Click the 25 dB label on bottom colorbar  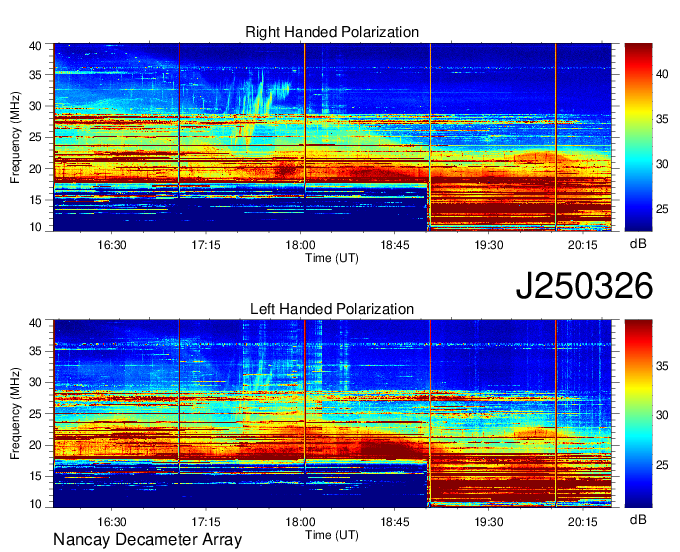tap(662, 465)
